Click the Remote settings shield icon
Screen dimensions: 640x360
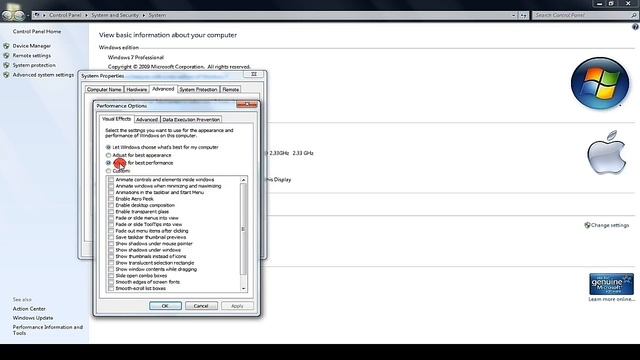tap(6, 56)
